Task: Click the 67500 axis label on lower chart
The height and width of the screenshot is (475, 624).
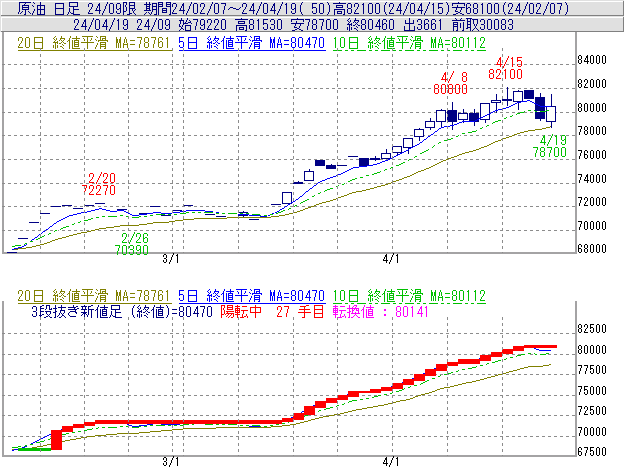Action: tap(592, 452)
